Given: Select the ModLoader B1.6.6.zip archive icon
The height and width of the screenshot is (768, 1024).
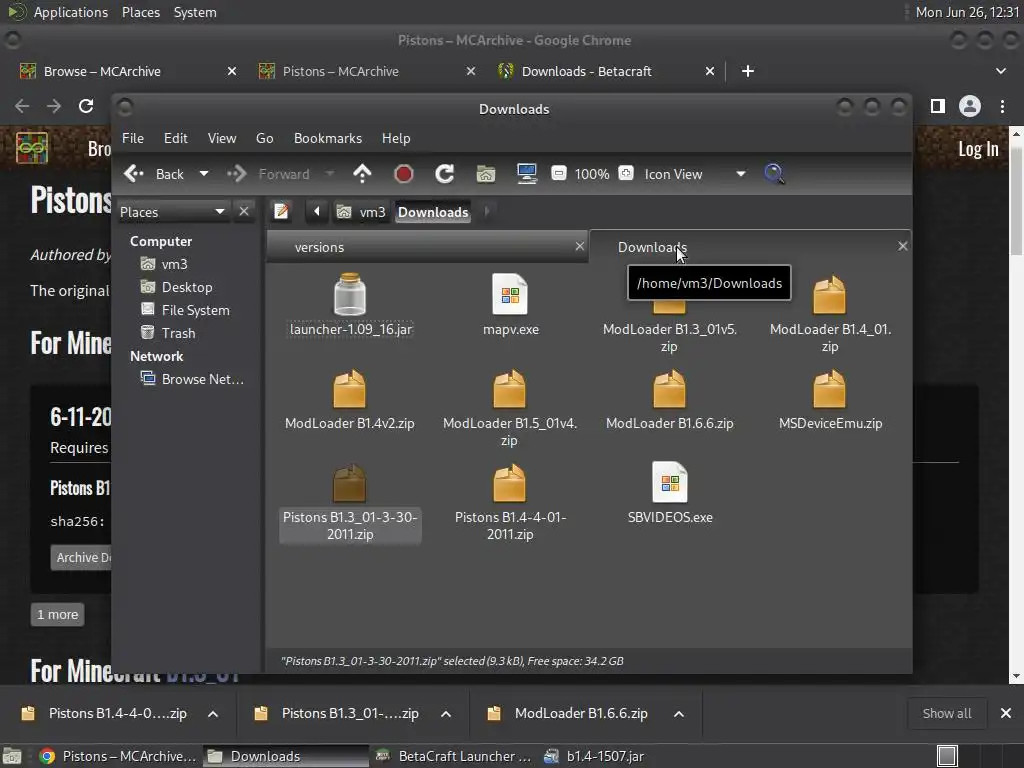Looking at the screenshot, I should coord(669,389).
